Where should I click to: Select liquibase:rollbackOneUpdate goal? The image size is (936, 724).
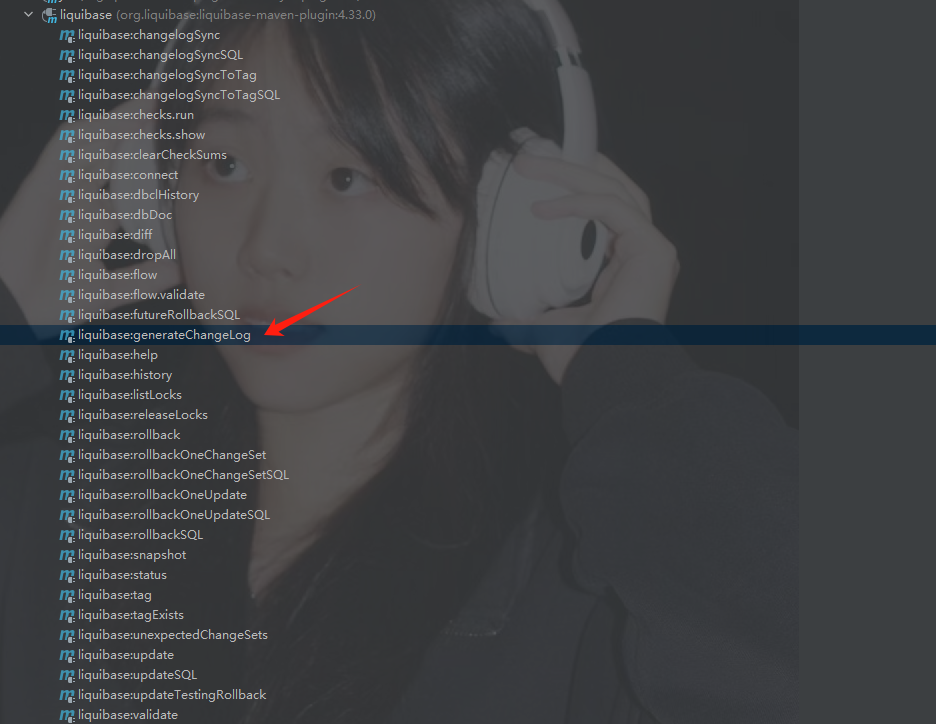click(x=162, y=495)
